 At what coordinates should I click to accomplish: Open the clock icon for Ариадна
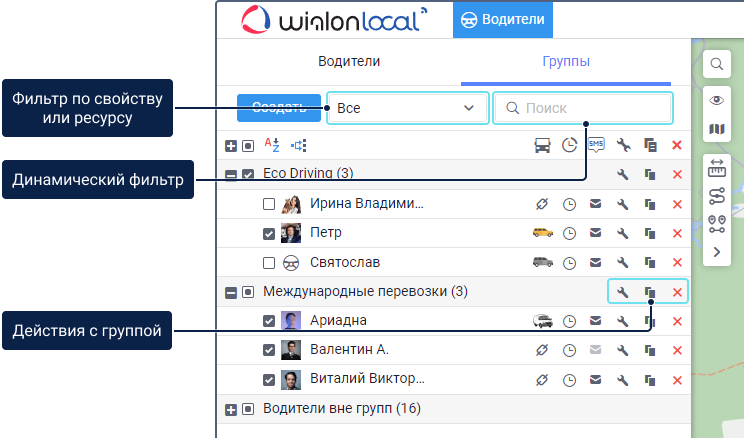coord(569,322)
